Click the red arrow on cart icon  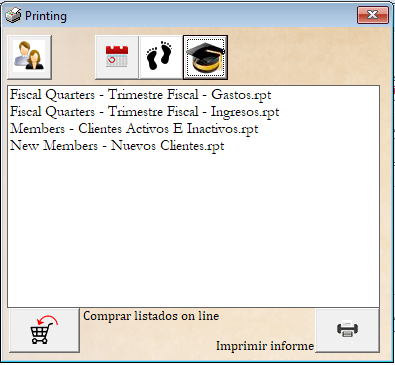[48, 320]
